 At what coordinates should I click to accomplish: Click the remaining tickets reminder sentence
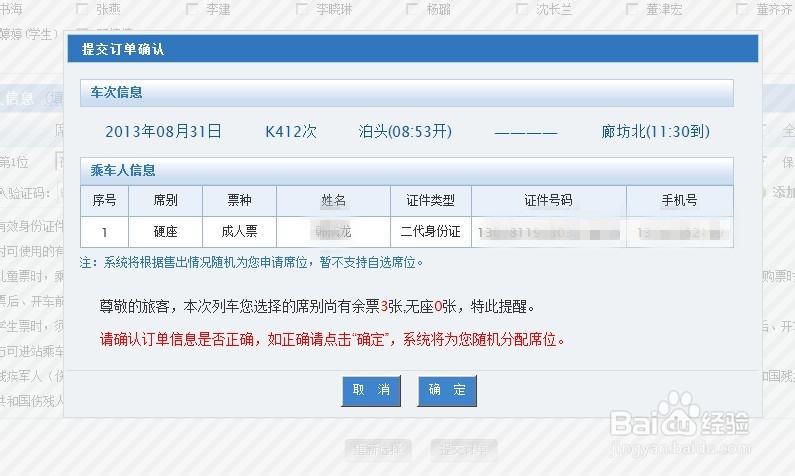click(x=317, y=306)
